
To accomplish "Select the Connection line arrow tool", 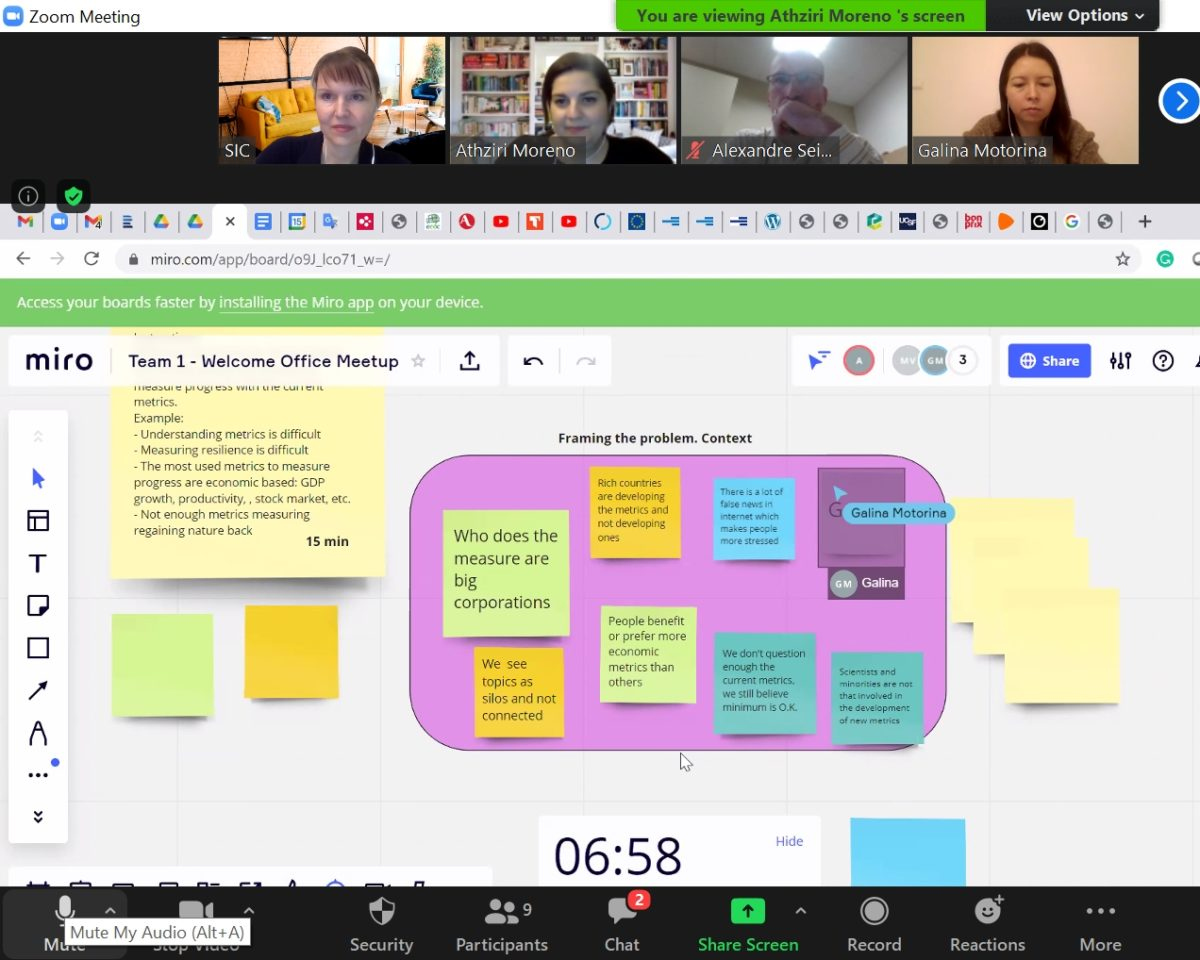I will [38, 690].
